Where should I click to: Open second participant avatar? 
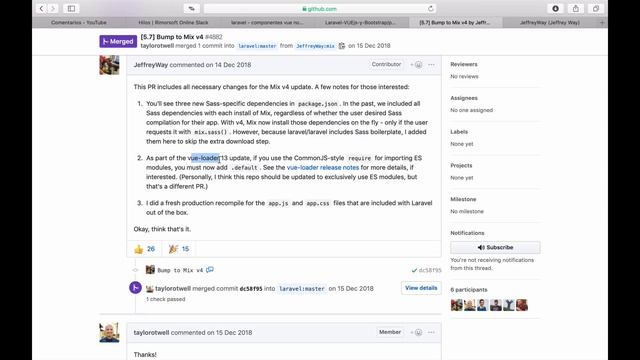point(470,305)
